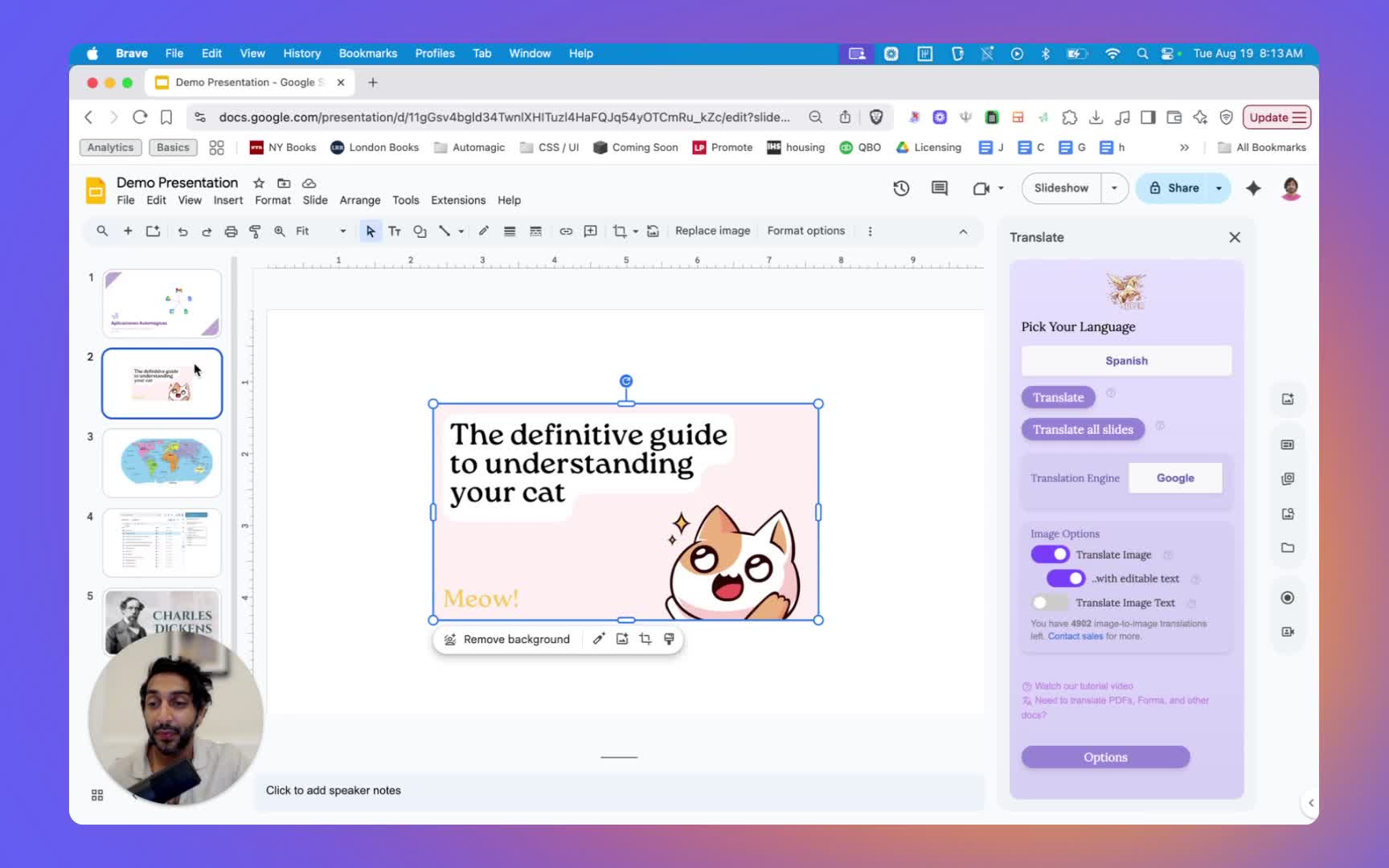Viewport: 1389px width, 868px height.
Task: Click the Translate all slides button
Action: [1083, 430]
